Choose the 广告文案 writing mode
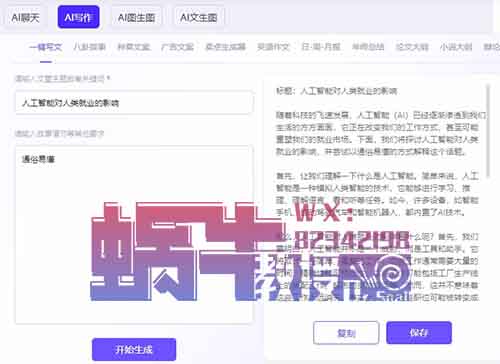The height and width of the screenshot is (364, 500). 177,47
